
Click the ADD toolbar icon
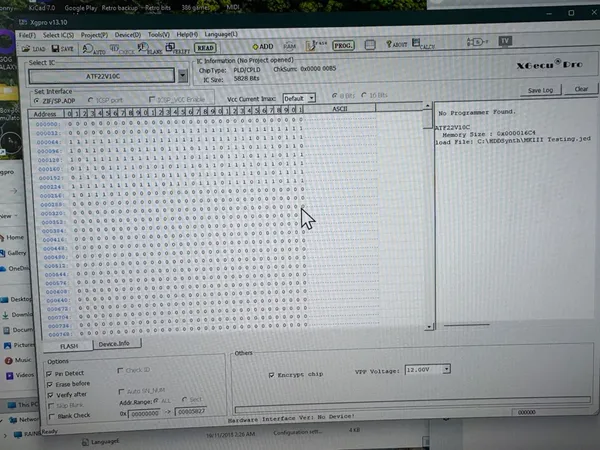pos(263,47)
